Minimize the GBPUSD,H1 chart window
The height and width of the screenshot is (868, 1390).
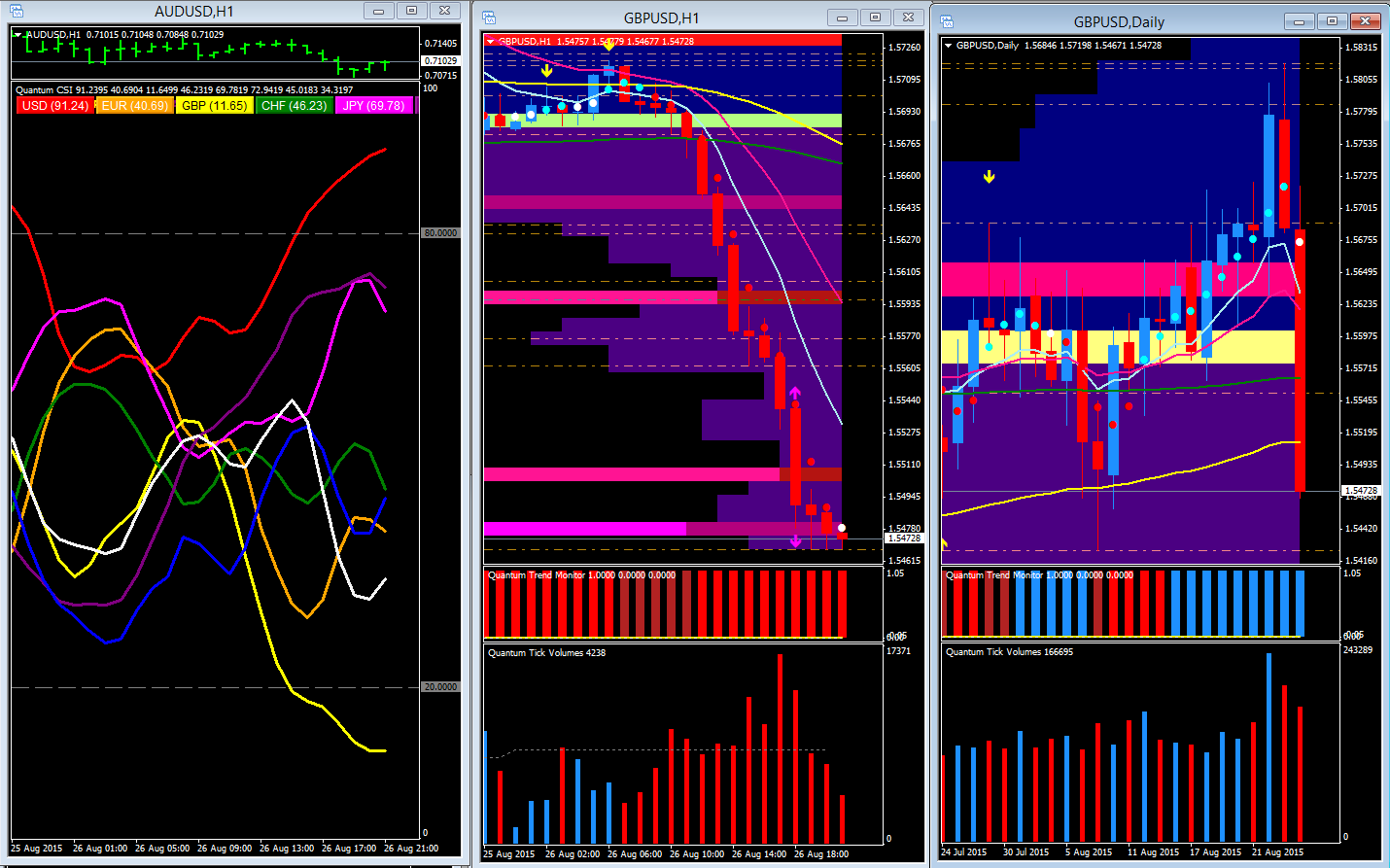(x=842, y=17)
